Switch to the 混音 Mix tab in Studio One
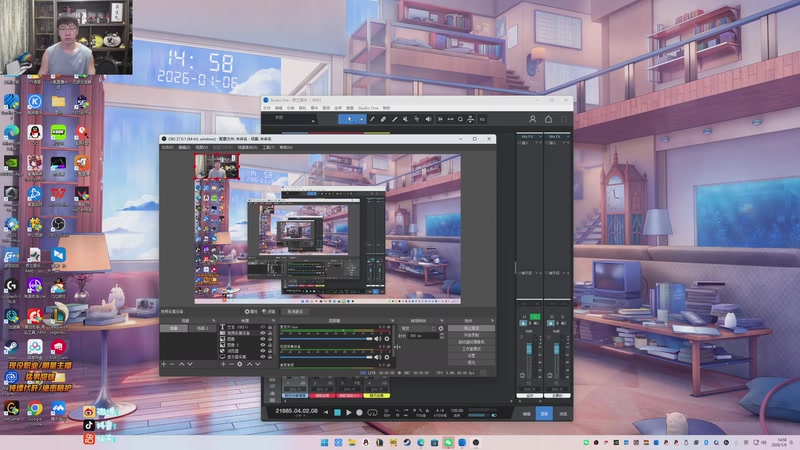The height and width of the screenshot is (450, 800). pos(544,414)
